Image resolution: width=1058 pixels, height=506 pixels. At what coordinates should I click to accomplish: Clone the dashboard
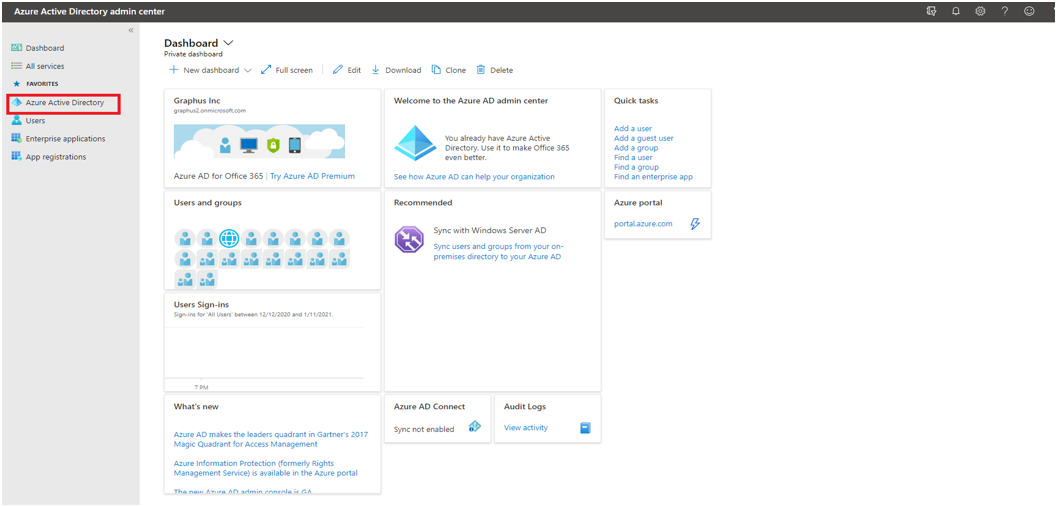[x=449, y=70]
